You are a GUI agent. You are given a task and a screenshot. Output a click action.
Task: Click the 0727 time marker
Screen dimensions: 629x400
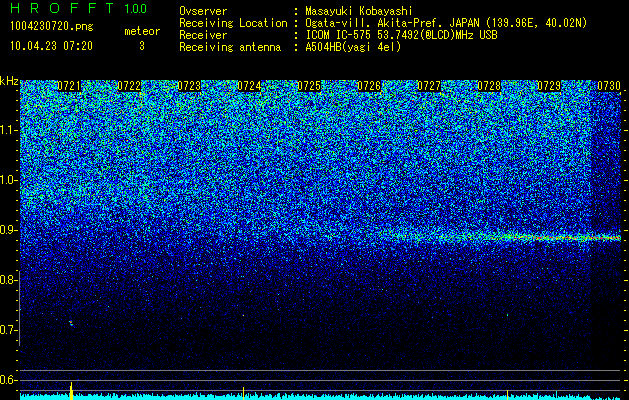click(429, 86)
